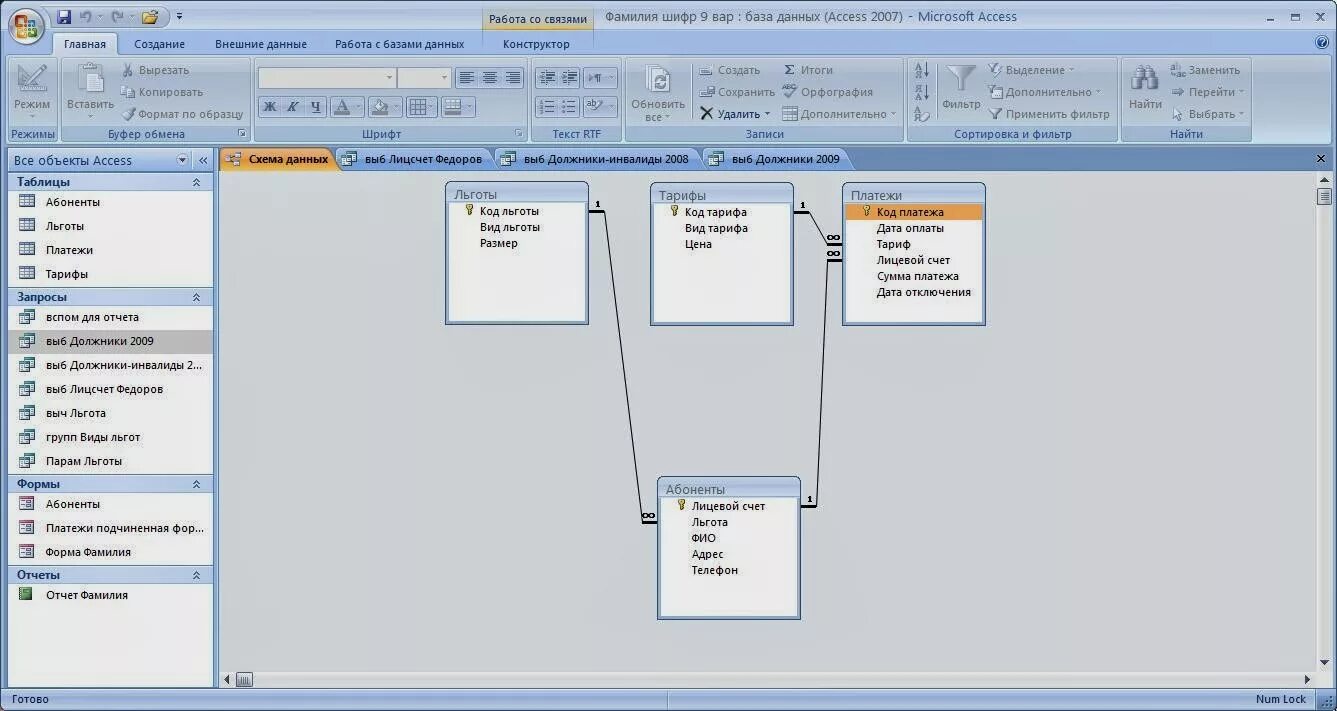Cut with Вырезать
This screenshot has width=1337, height=711.
click(x=155, y=70)
